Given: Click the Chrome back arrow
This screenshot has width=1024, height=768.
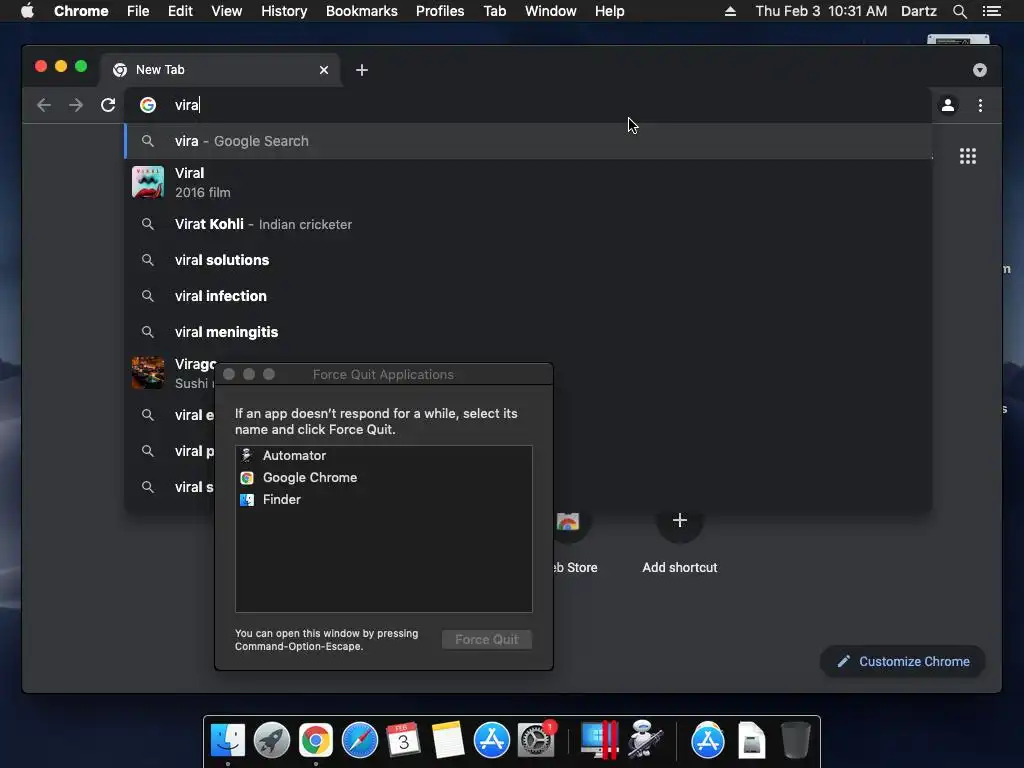Looking at the screenshot, I should (x=44, y=105).
